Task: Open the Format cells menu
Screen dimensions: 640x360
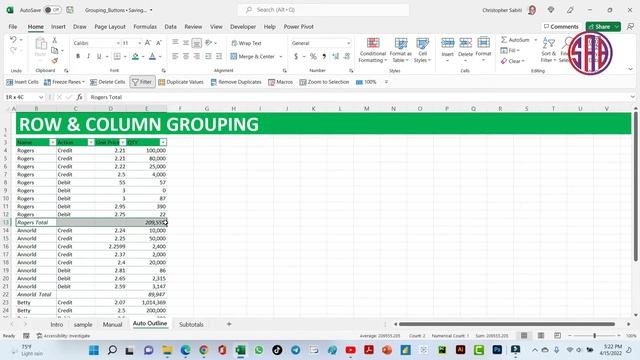Action: pyautogui.click(x=483, y=49)
